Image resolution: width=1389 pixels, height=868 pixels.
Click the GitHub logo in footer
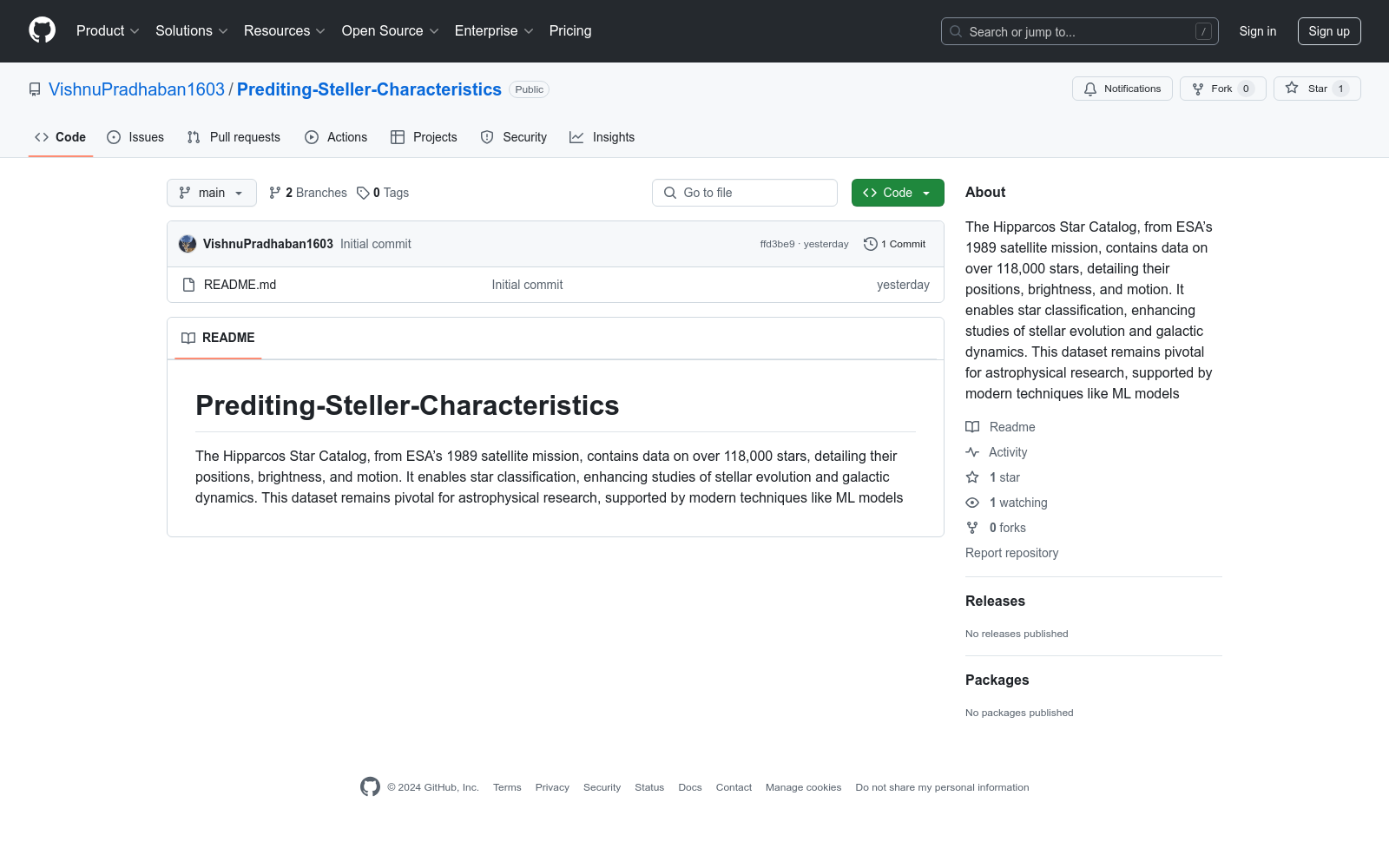click(x=370, y=786)
